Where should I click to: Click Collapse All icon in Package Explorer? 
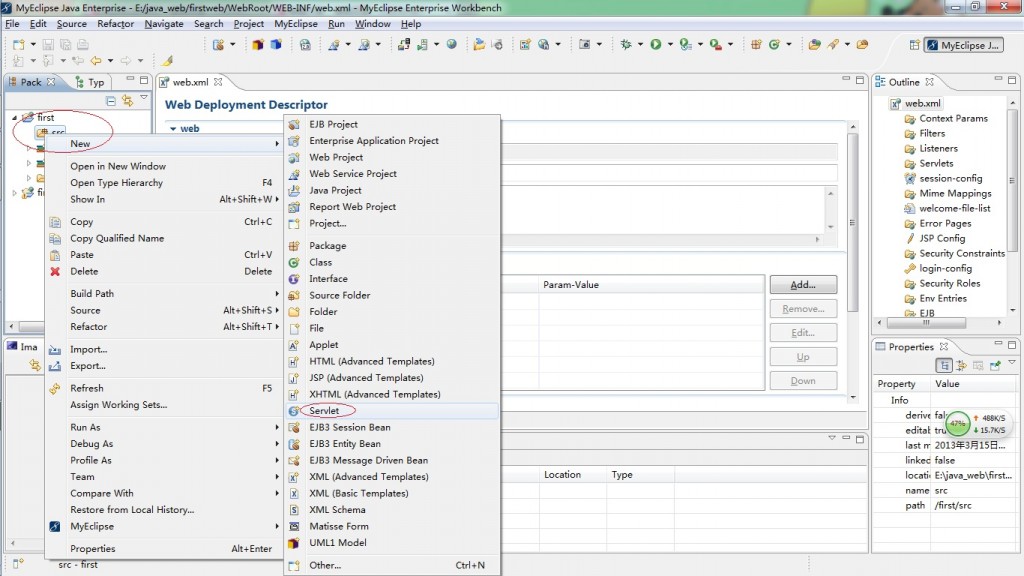pyautogui.click(x=111, y=101)
